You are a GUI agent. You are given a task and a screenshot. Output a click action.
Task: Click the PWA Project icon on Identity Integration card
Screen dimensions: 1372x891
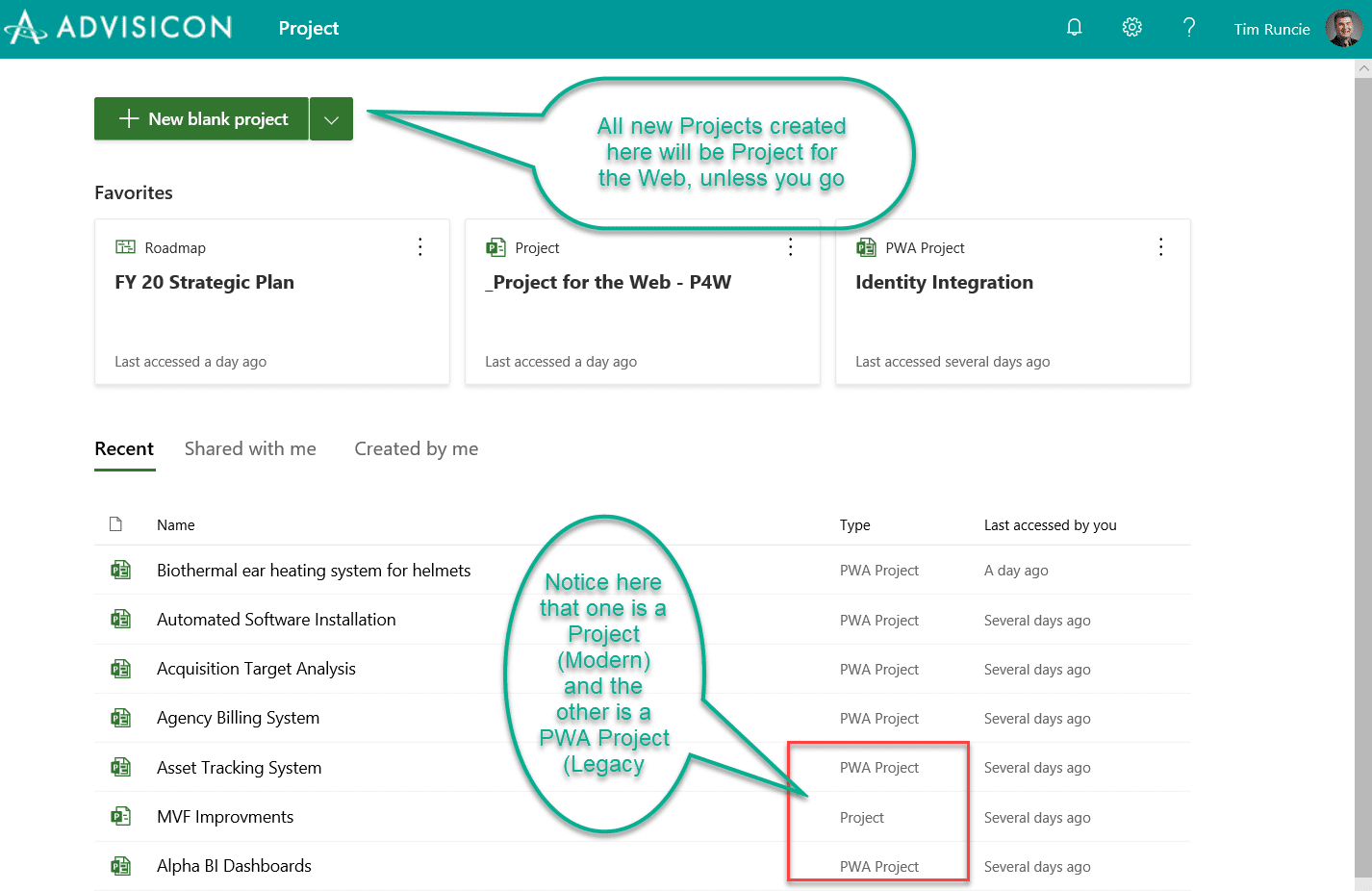click(866, 247)
